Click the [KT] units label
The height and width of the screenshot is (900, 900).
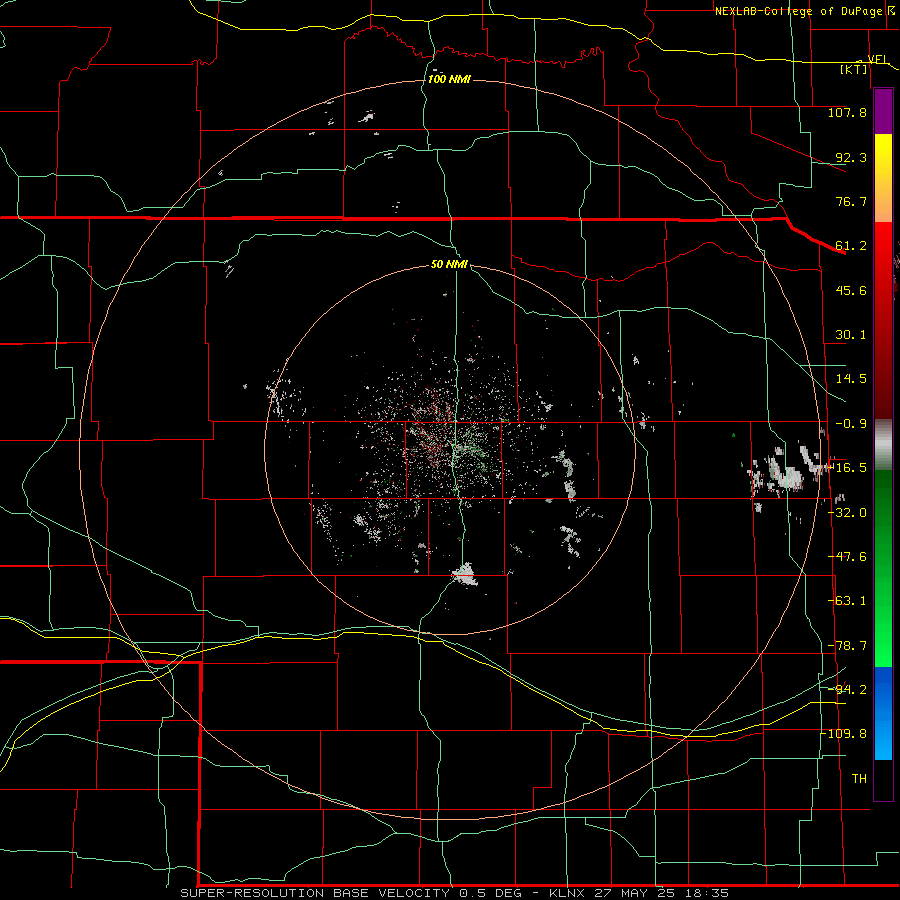click(x=854, y=69)
